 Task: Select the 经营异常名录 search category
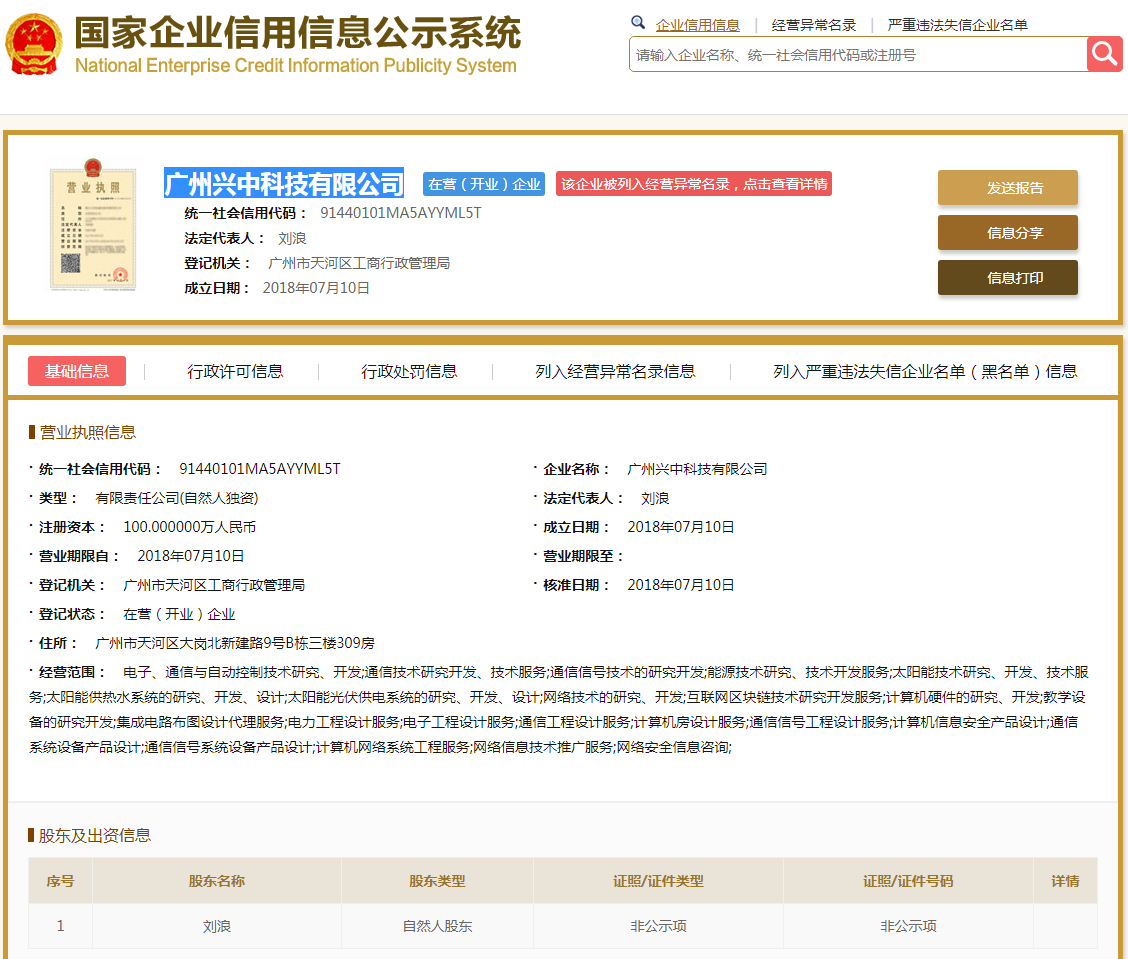click(813, 25)
